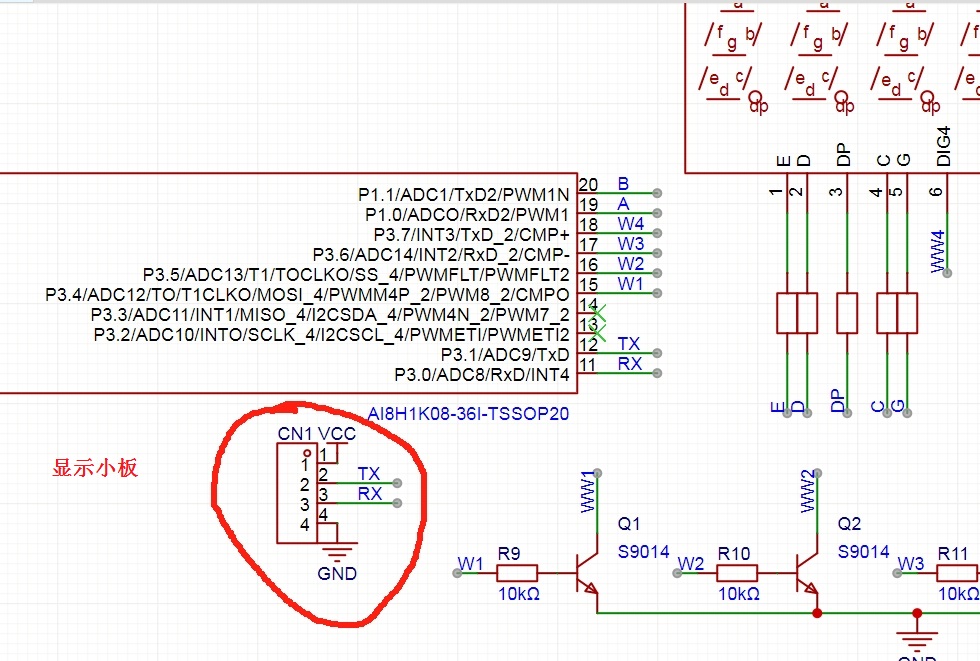Image resolution: width=980 pixels, height=661 pixels.
Task: Select pin name P1.0/ADC0/RxD2/PWM1
Action: pyautogui.click(x=467, y=215)
